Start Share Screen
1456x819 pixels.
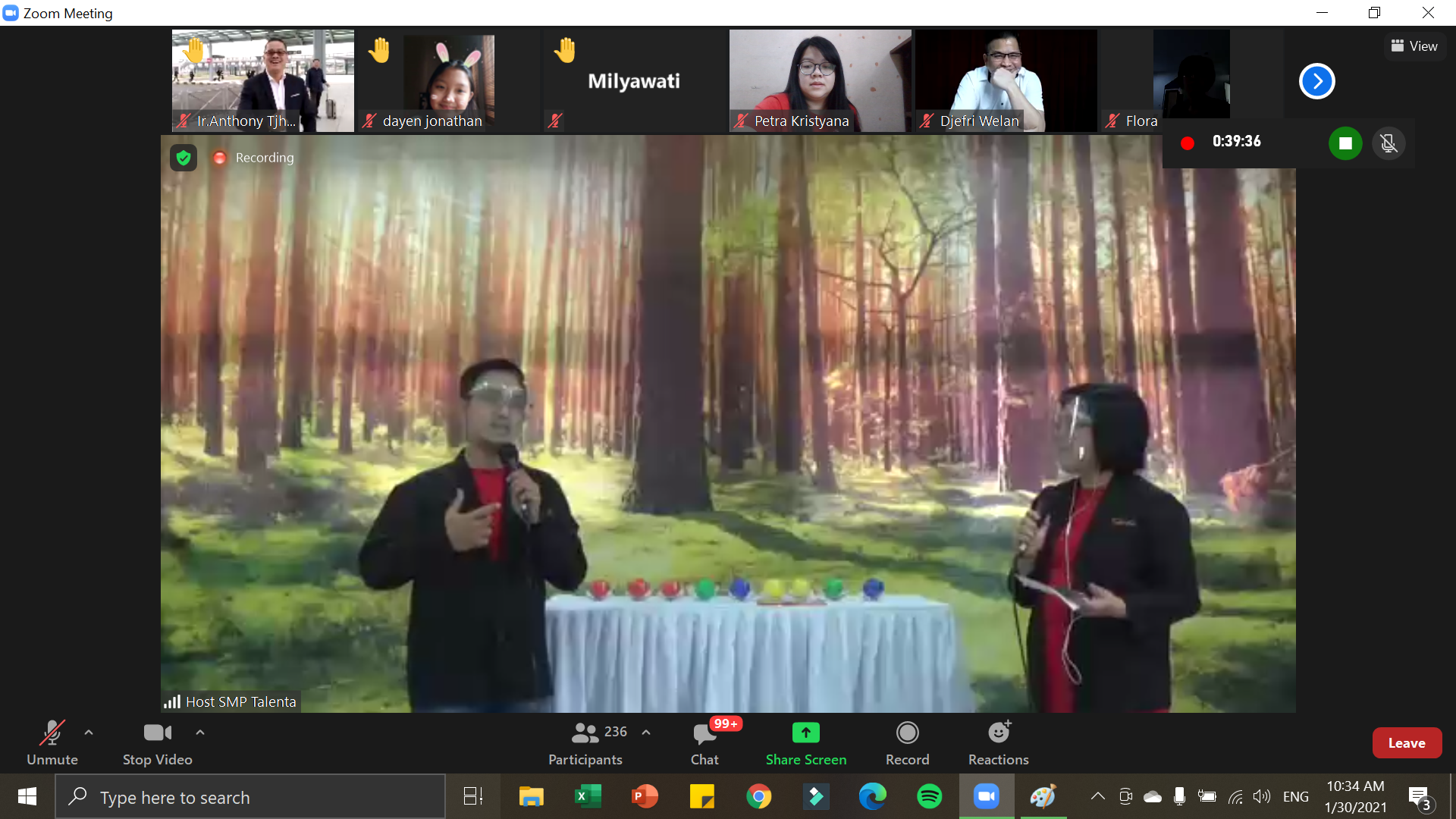[x=805, y=743]
